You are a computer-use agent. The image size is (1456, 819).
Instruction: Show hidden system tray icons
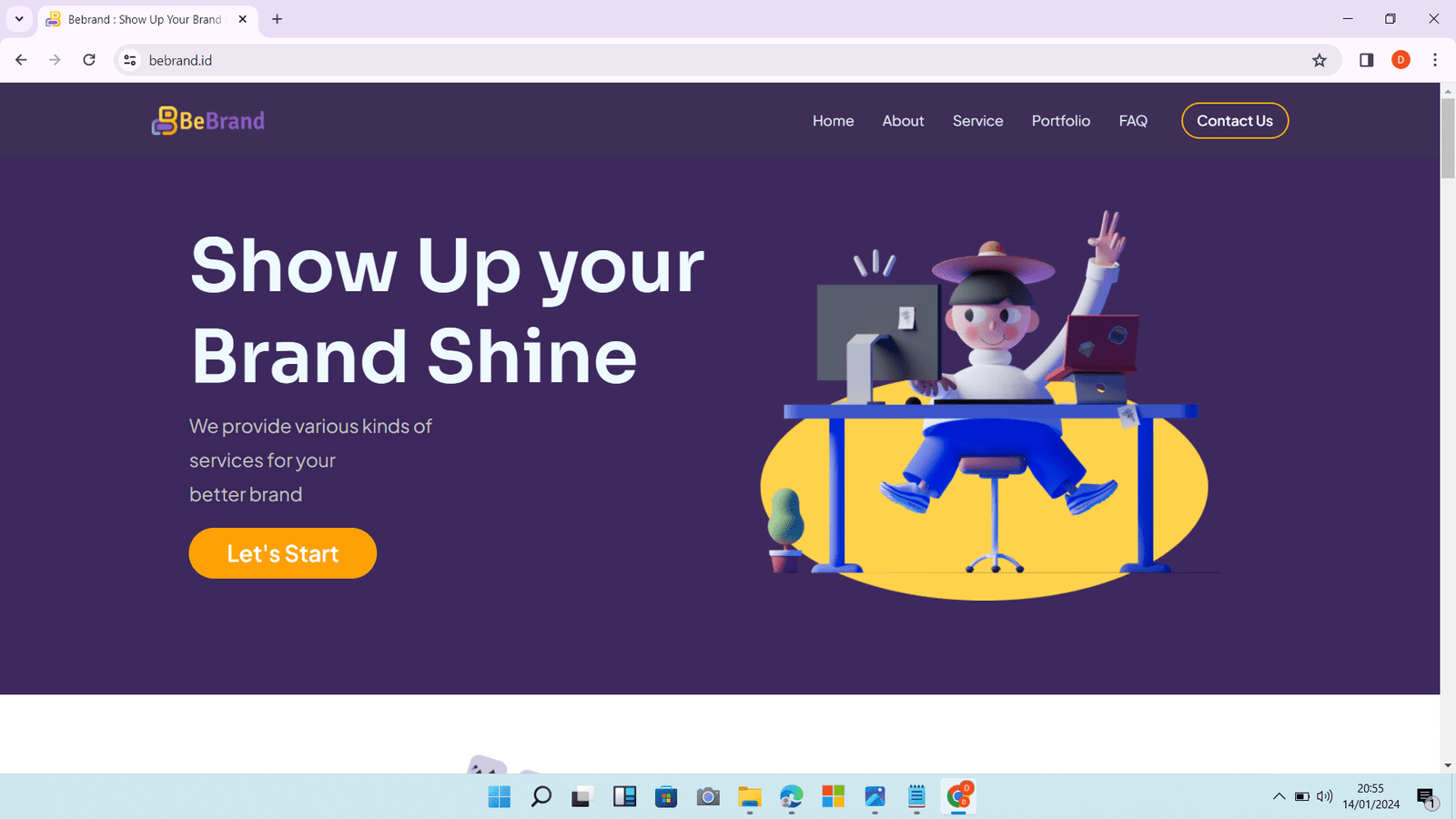tap(1279, 796)
